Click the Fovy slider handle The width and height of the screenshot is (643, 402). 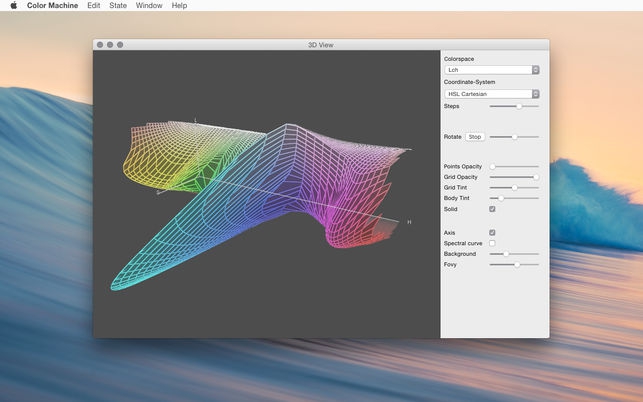[x=517, y=264]
